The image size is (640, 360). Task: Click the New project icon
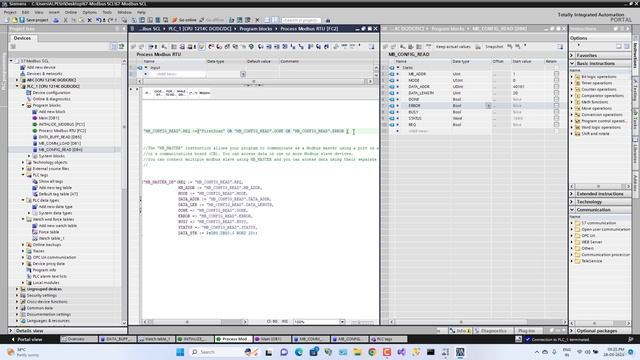[7, 20]
